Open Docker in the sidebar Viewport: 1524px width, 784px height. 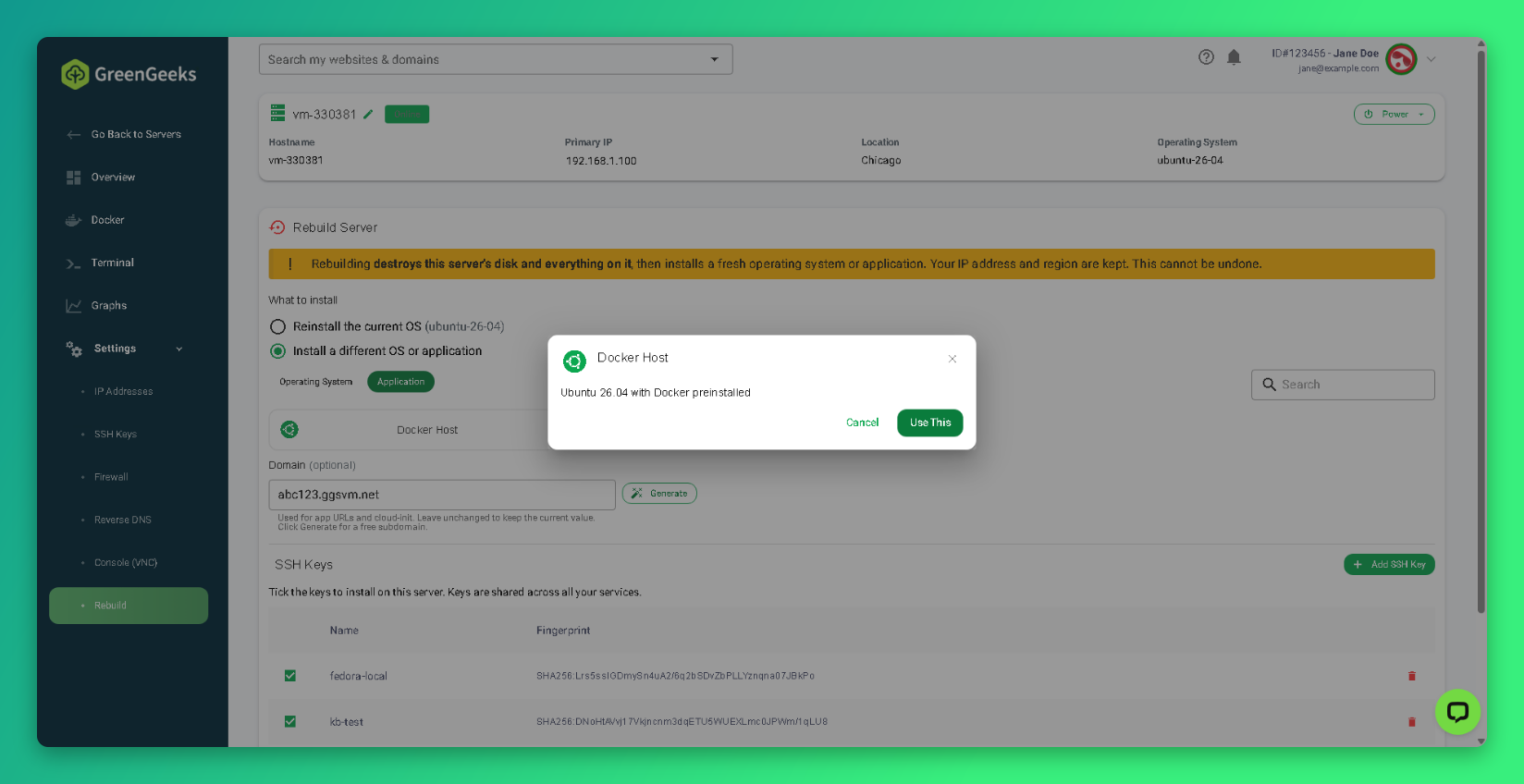107,220
